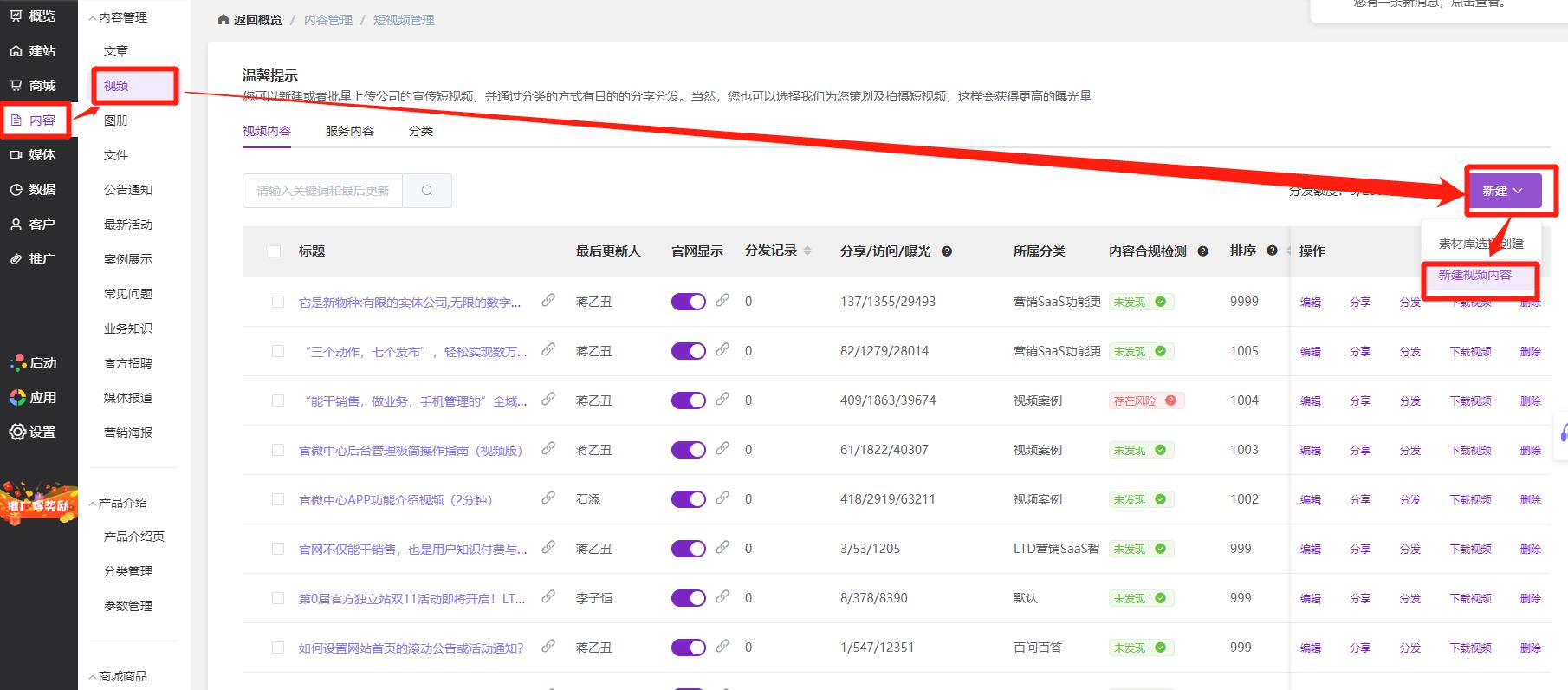Copy link icon beside 能干销售 title

tap(548, 399)
